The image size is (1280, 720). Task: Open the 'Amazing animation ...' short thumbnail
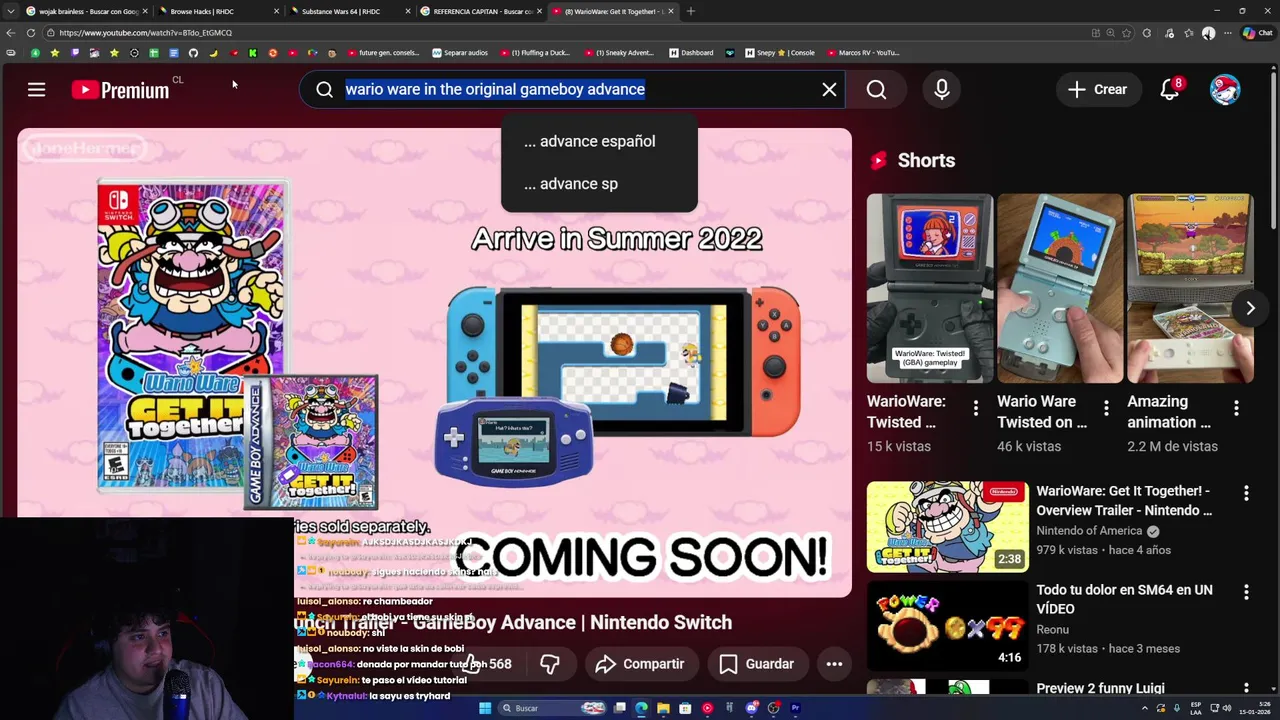point(1190,288)
